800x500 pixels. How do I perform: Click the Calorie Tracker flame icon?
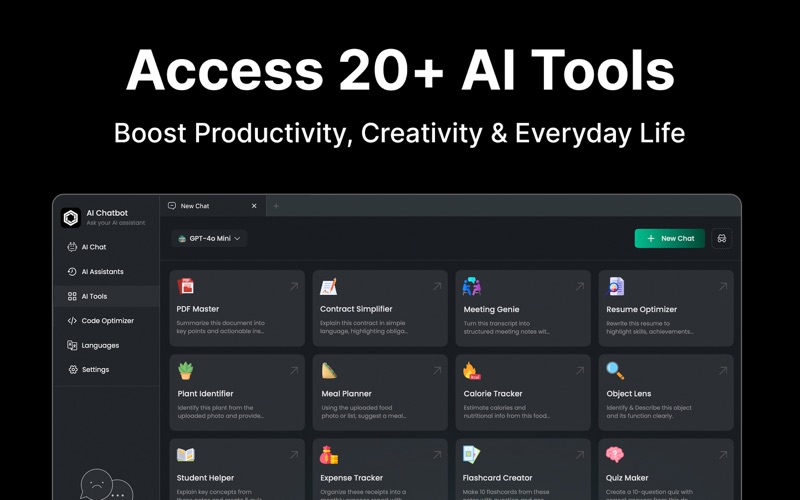coord(472,371)
